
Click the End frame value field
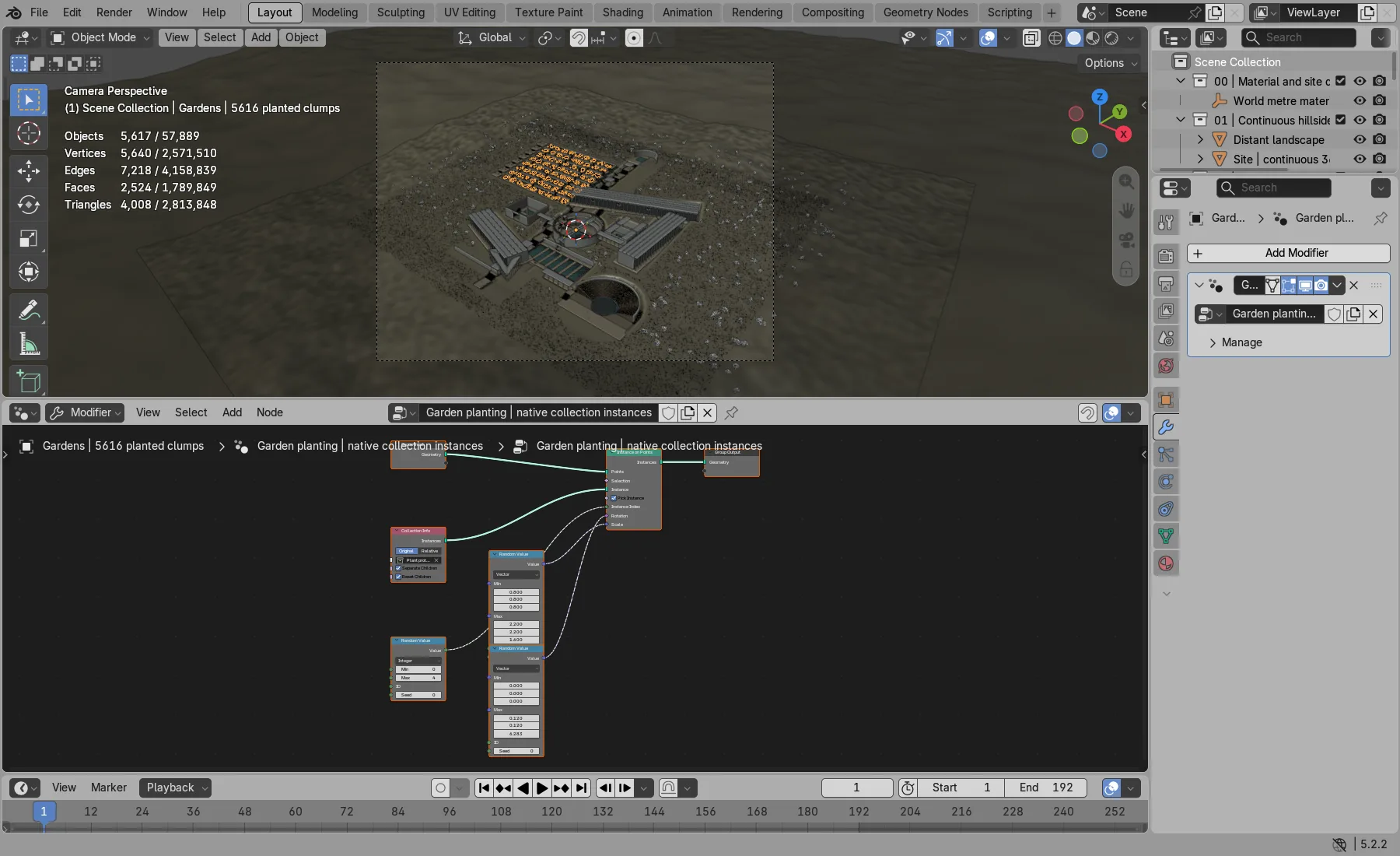1046,788
